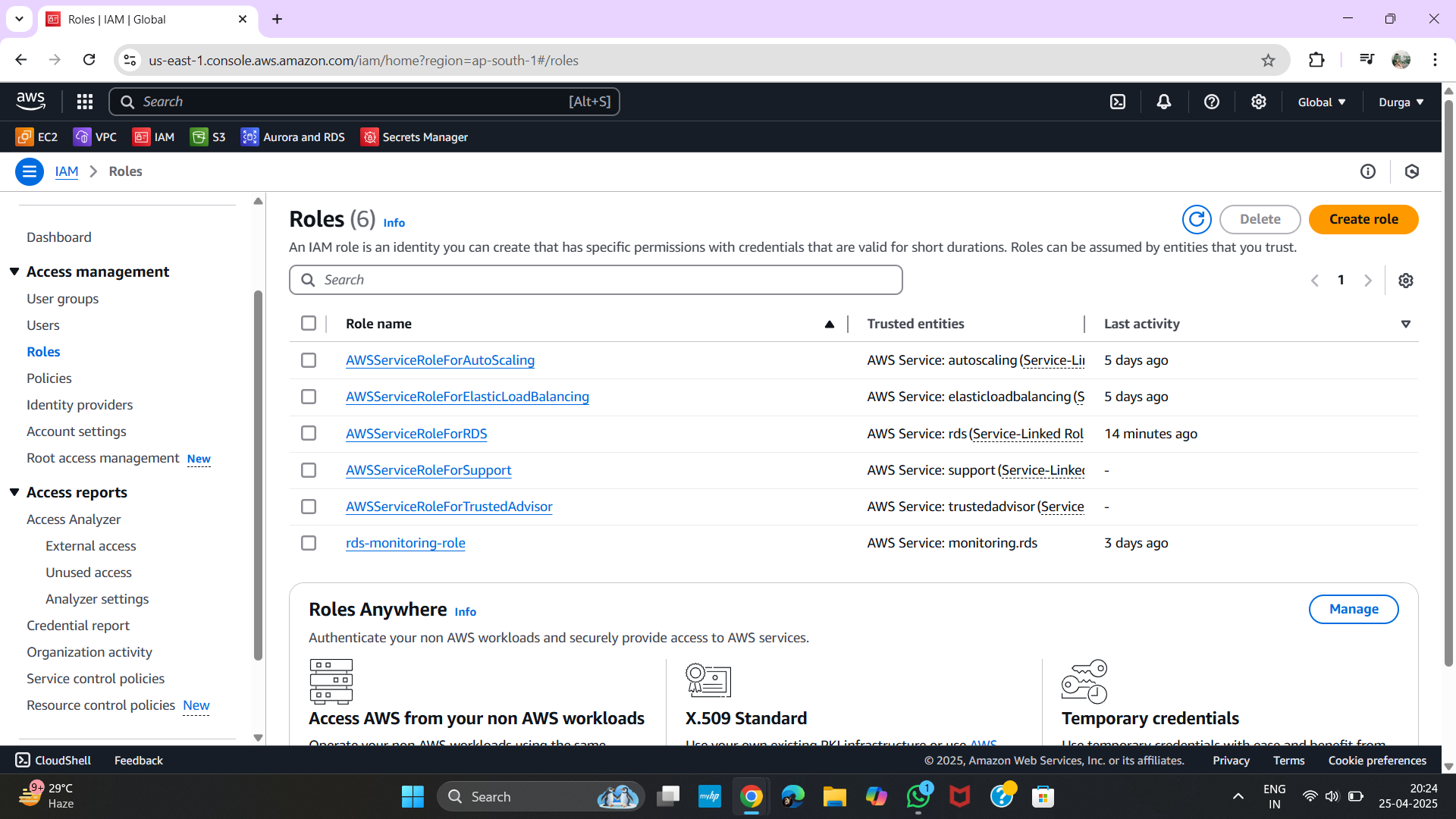Click the Feedback link in footer
The image size is (1456, 819).
point(139,760)
